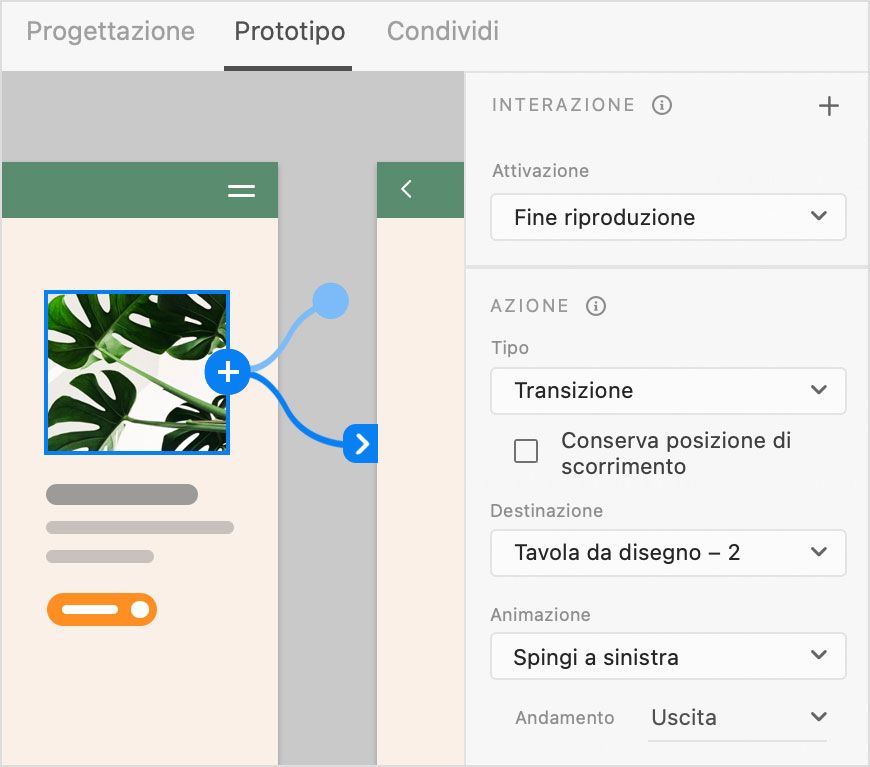Switch to the Progettazione tab

(110, 31)
